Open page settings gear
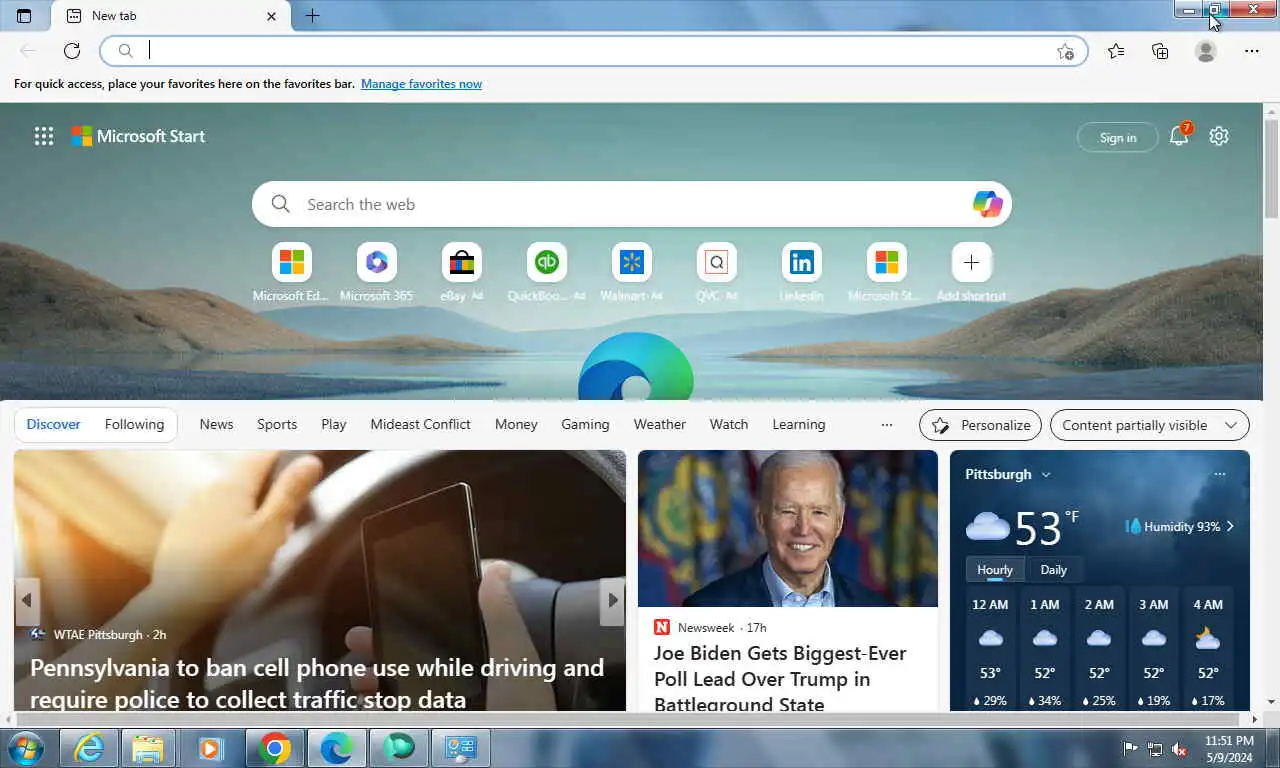 click(x=1218, y=136)
